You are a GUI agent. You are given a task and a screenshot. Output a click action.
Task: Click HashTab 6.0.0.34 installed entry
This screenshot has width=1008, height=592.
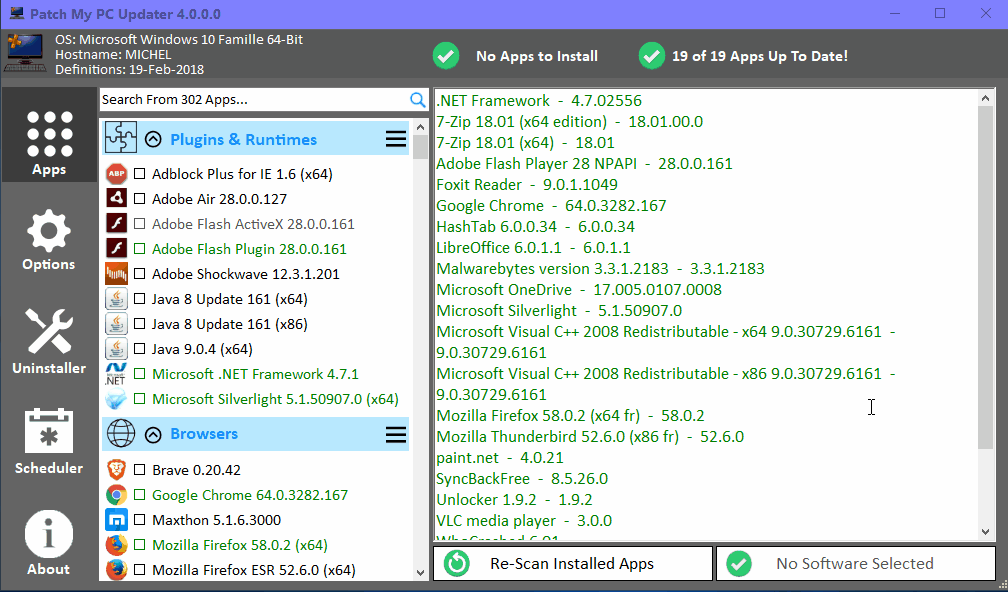pos(535,226)
